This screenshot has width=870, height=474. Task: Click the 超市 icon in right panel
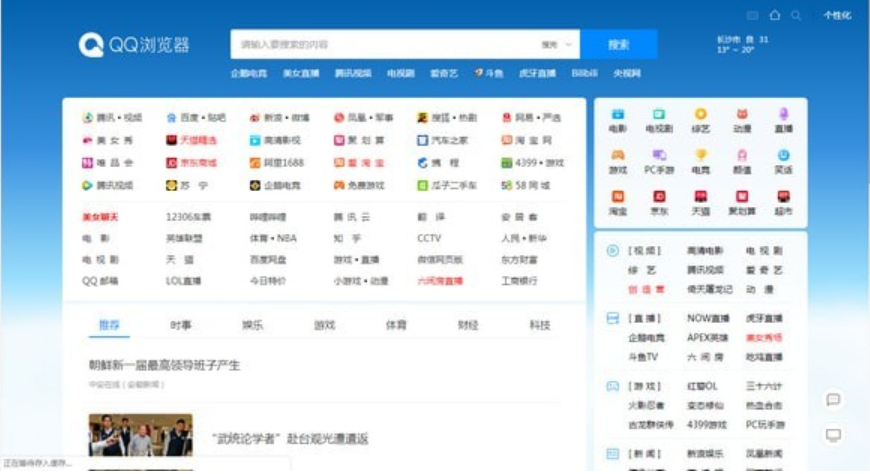783,196
